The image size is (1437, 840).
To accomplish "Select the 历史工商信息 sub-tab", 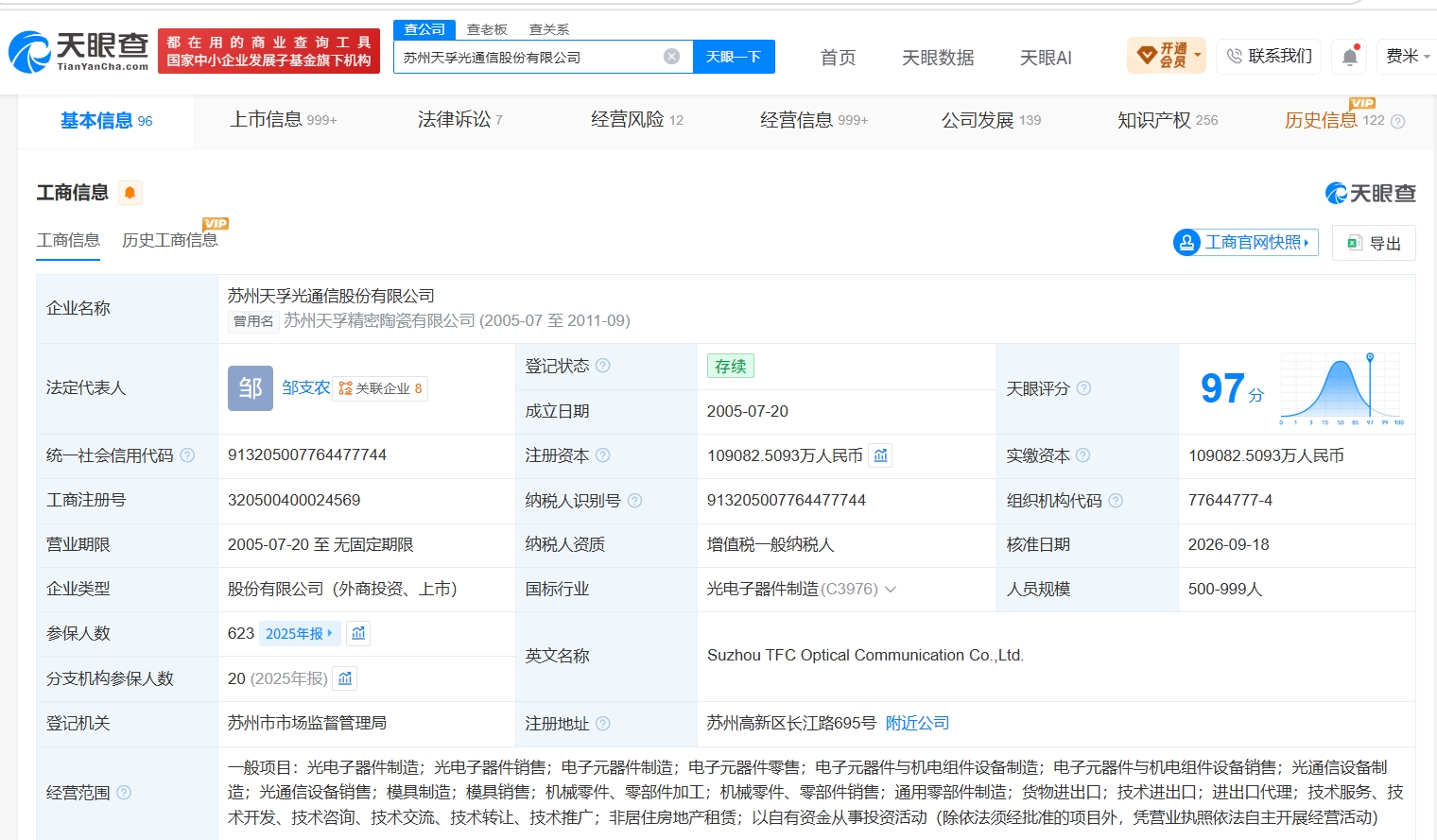I will pyautogui.click(x=170, y=240).
